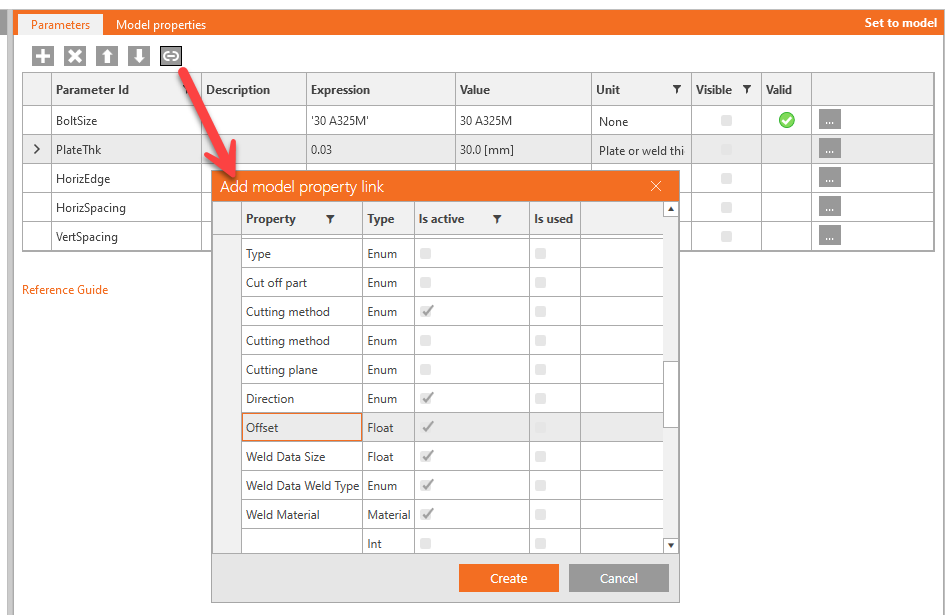This screenshot has height=615, width=945.
Task: Toggle Visible checkbox for BoltSize
Action: tap(726, 121)
